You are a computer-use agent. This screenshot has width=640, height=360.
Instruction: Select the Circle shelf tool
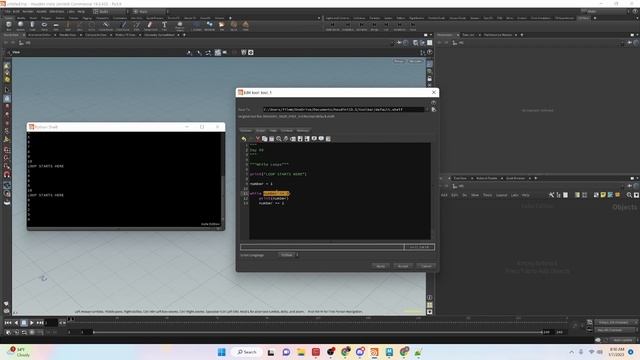[91, 26]
